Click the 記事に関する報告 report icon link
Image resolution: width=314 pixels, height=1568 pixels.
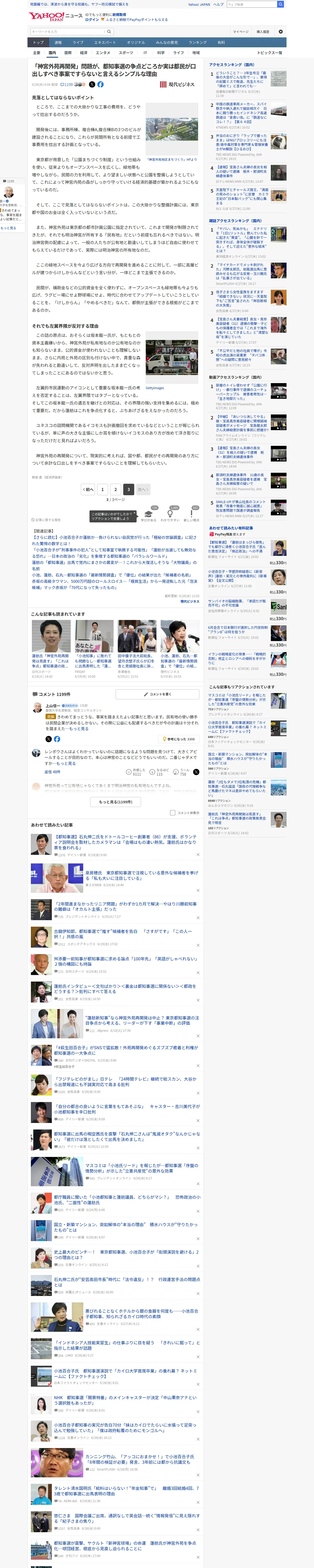point(46,520)
